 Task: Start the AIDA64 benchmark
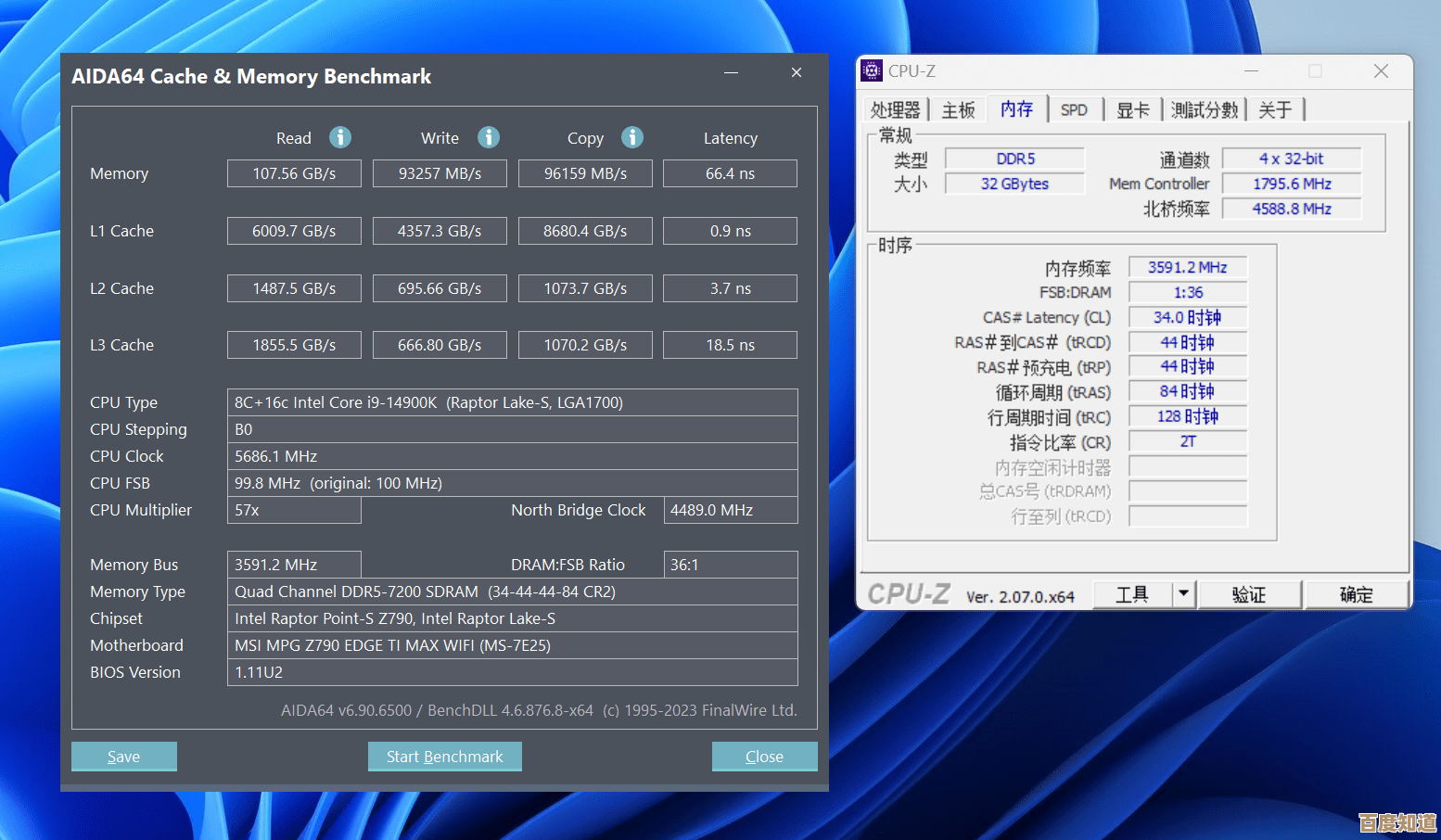444,756
